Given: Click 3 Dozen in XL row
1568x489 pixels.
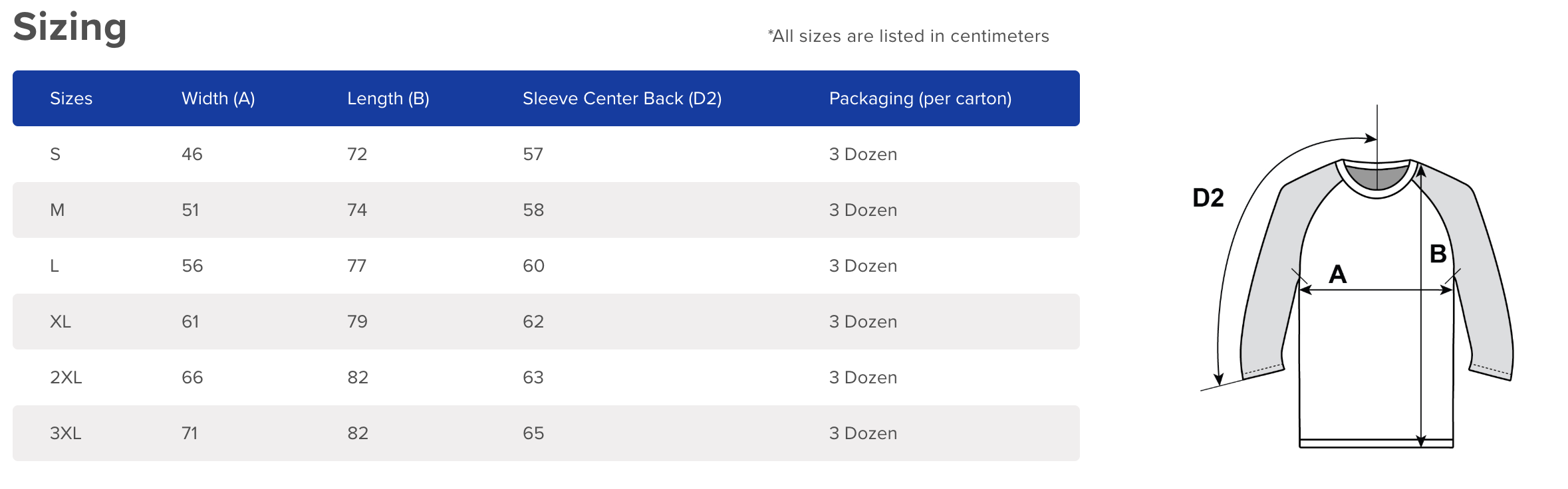Looking at the screenshot, I should click(x=862, y=322).
